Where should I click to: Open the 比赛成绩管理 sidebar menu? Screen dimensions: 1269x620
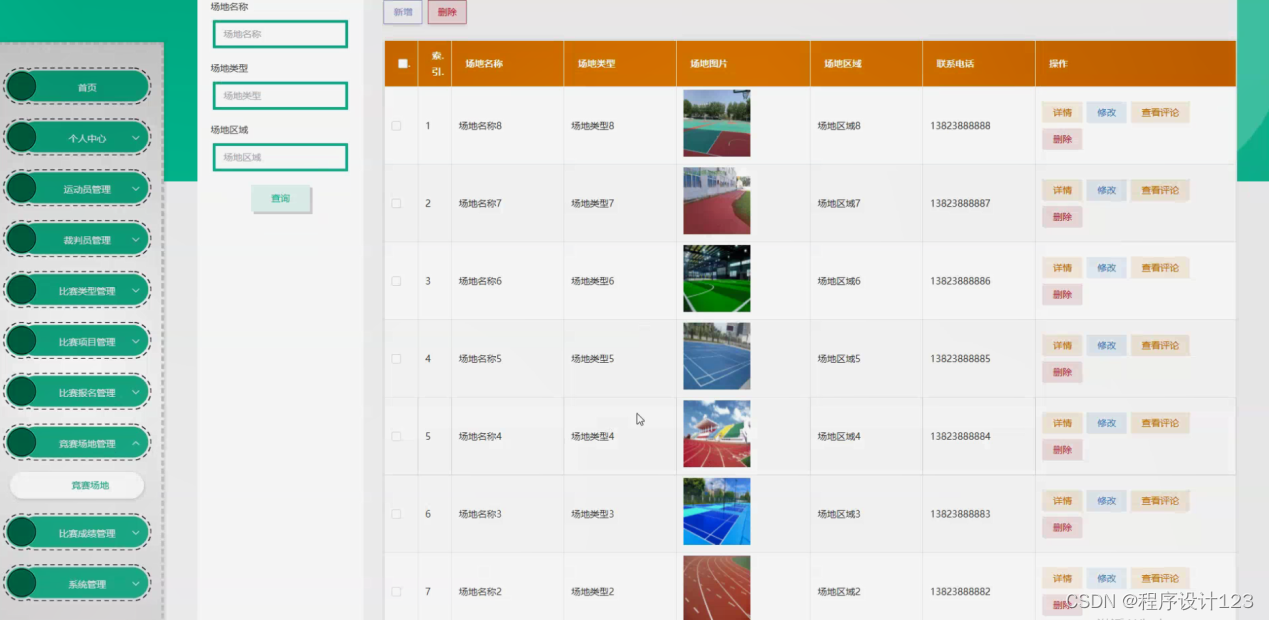click(77, 533)
